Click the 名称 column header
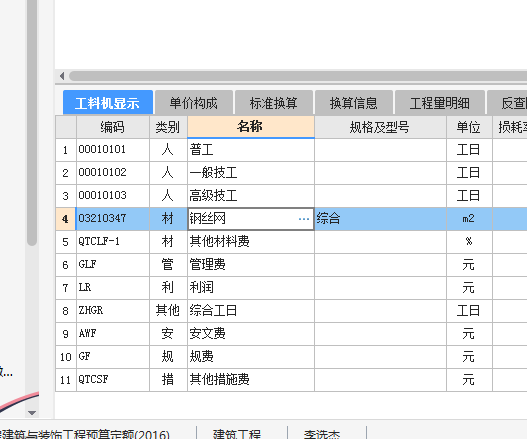Viewport: 527px width, 439px height. (x=251, y=127)
